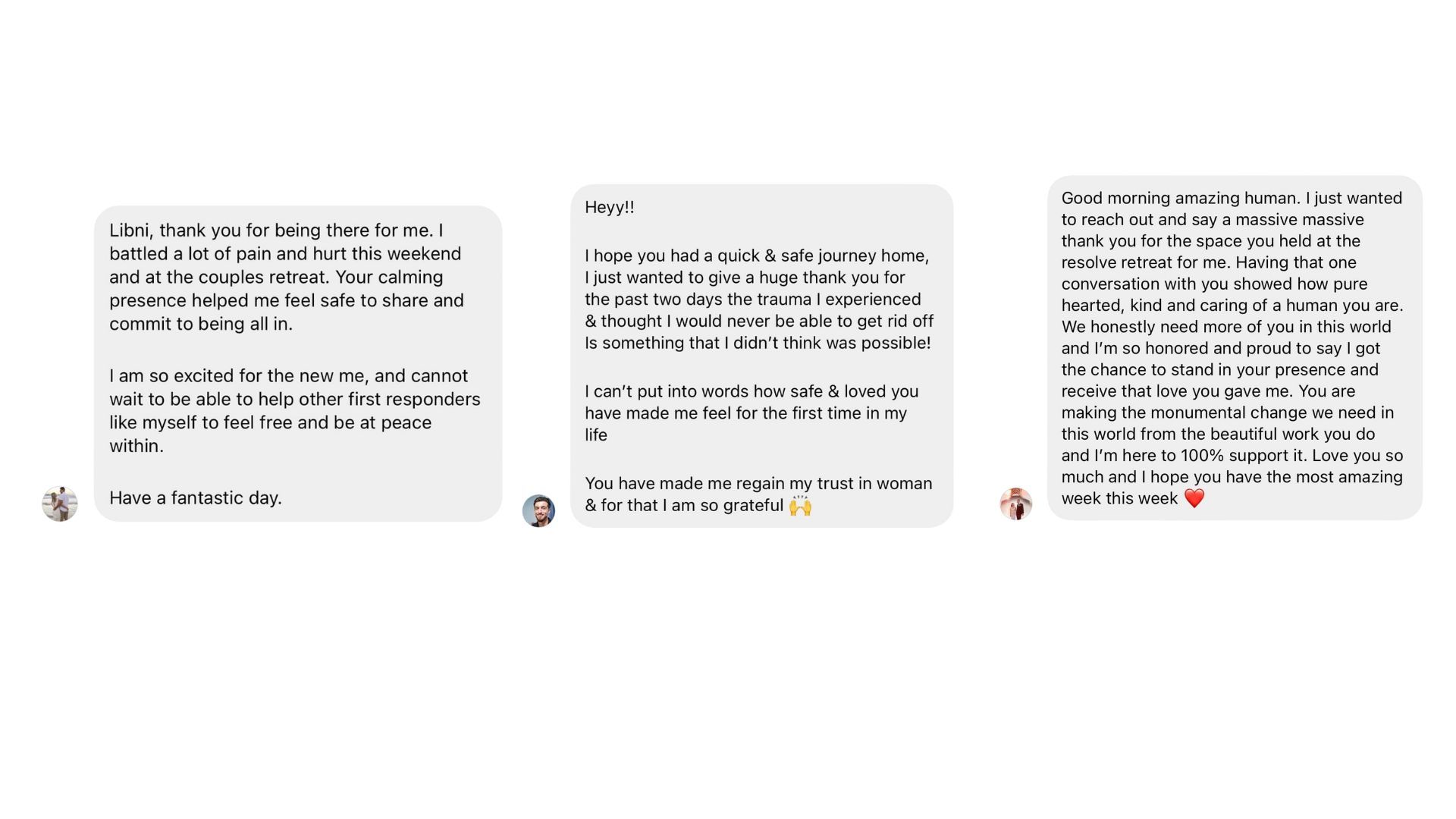The height and width of the screenshot is (819, 1456).
Task: Click the raised hands emoji
Action: tap(800, 506)
